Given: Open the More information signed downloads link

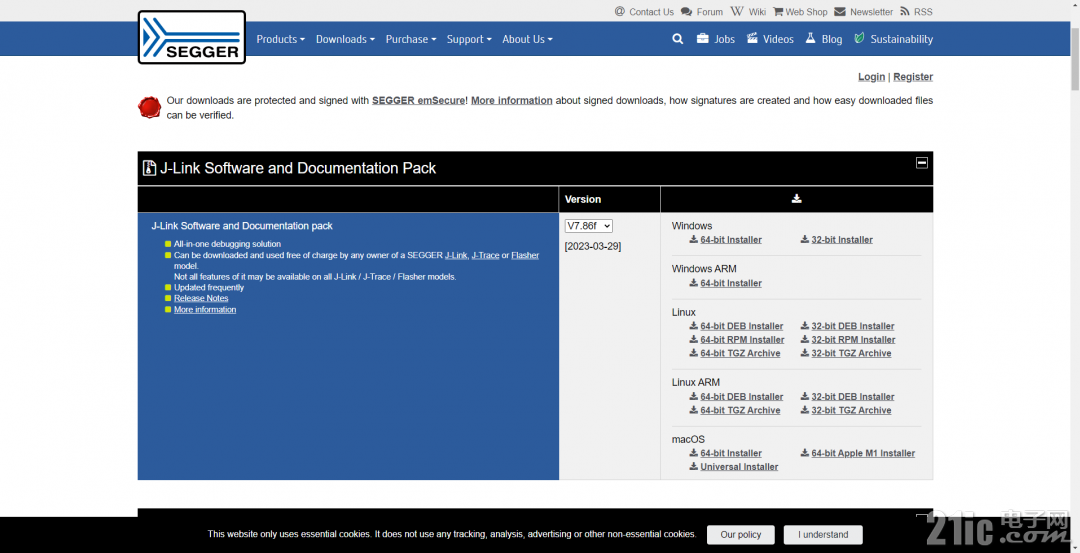Looking at the screenshot, I should (512, 101).
